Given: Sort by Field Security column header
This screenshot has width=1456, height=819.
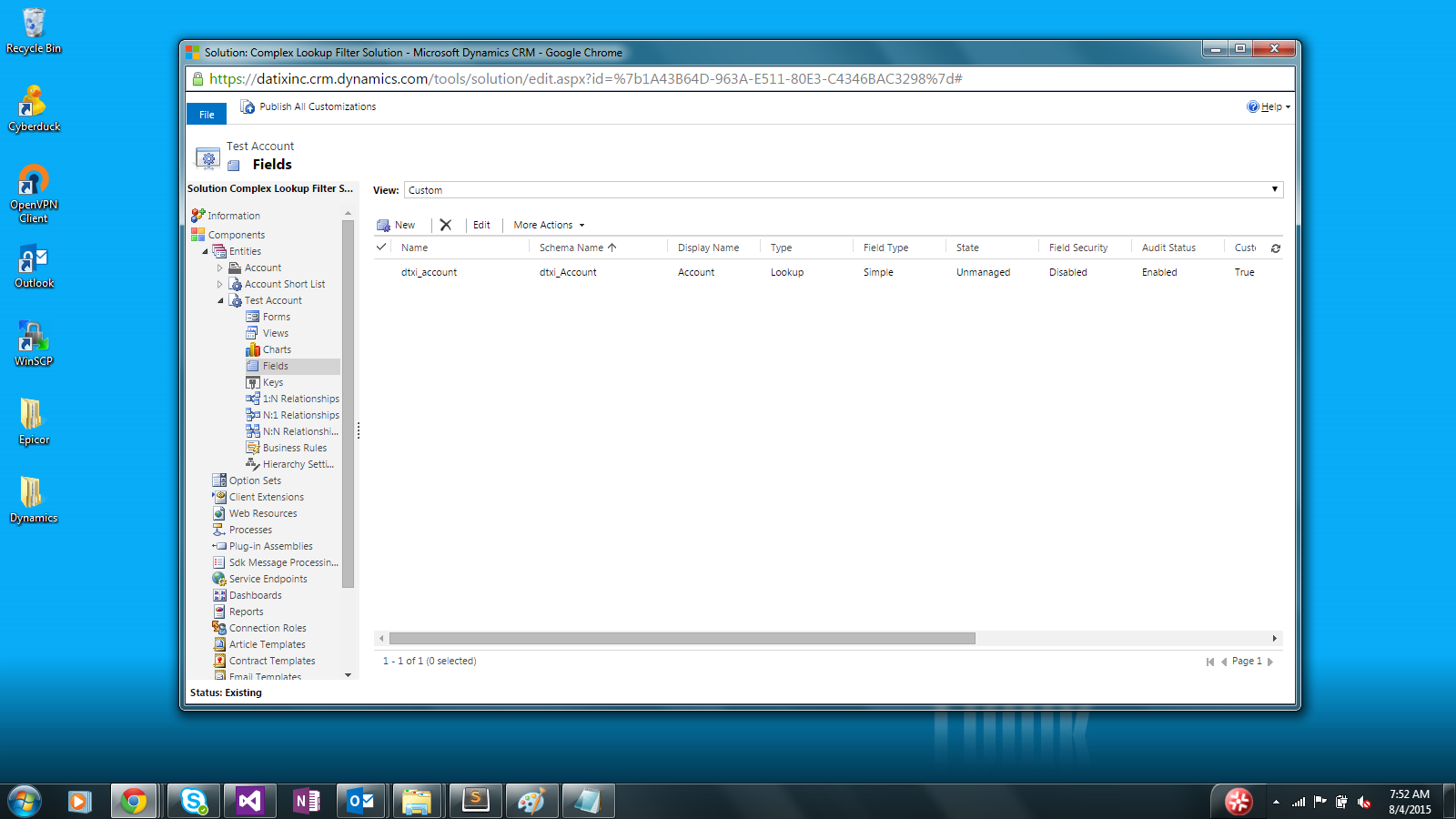Looking at the screenshot, I should pos(1078,248).
